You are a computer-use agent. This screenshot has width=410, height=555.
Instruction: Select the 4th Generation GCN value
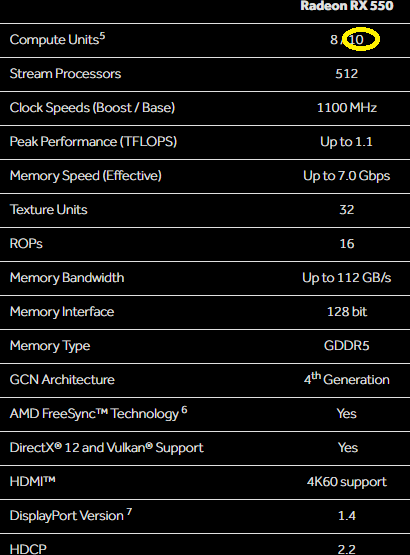[x=347, y=379]
